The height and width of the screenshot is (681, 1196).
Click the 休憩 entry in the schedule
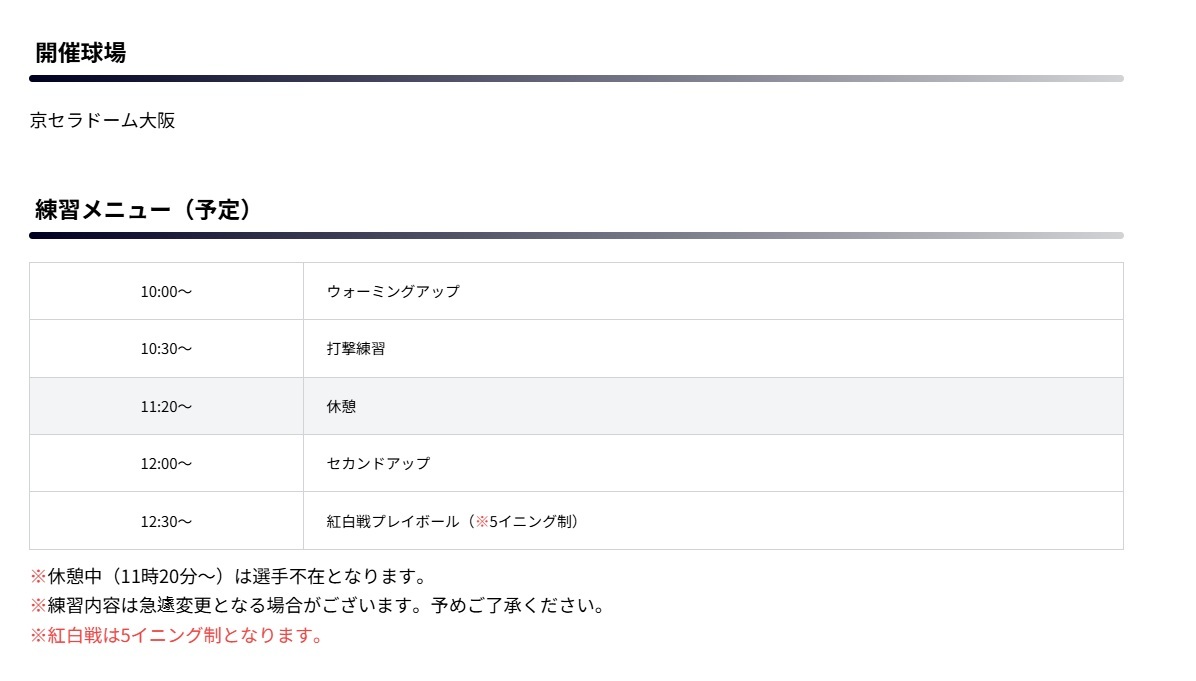pos(341,407)
